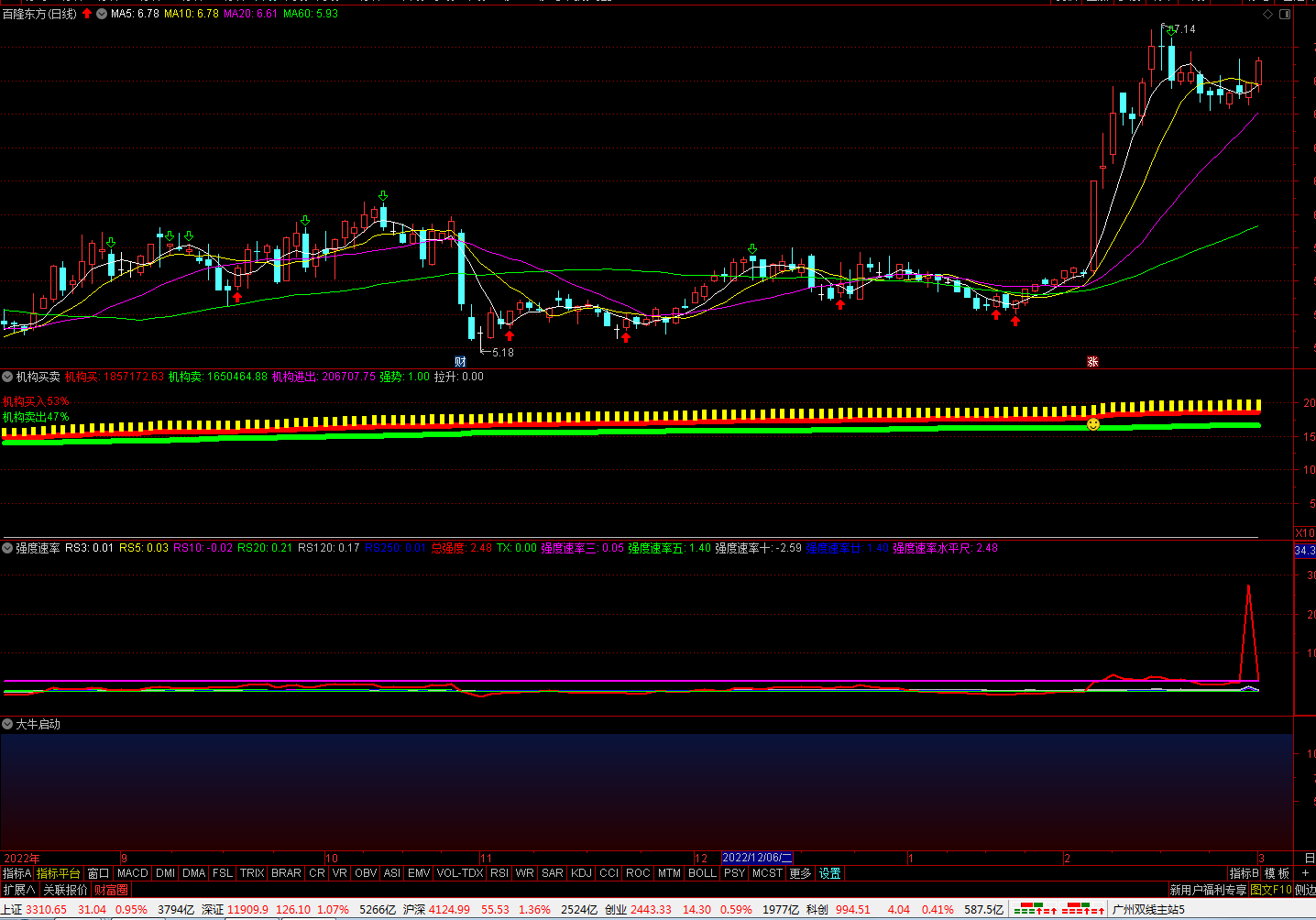Select the 指标A tab

pos(16,873)
